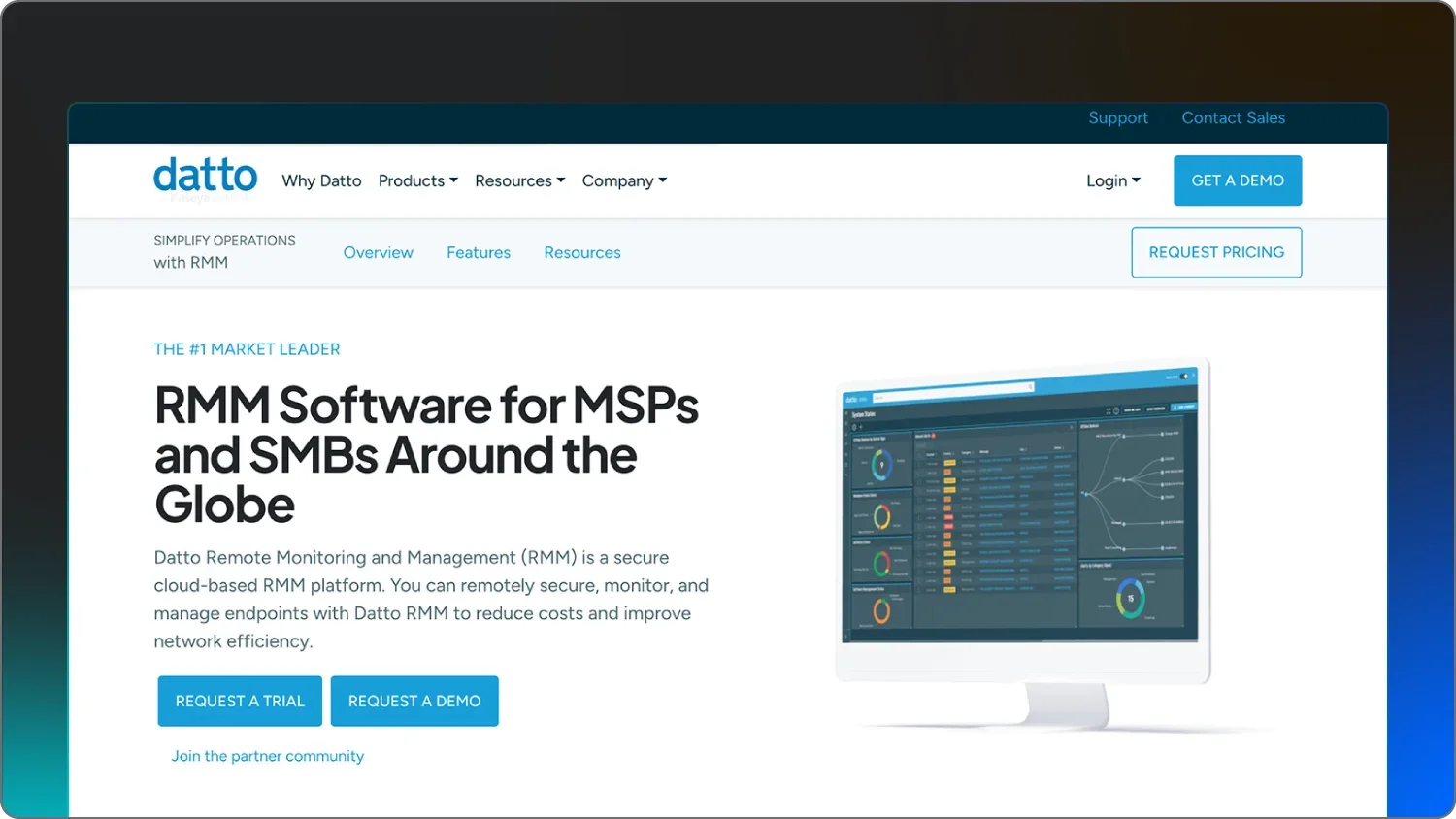Click the fullscreen expand icon in the dashboard header

(1109, 410)
